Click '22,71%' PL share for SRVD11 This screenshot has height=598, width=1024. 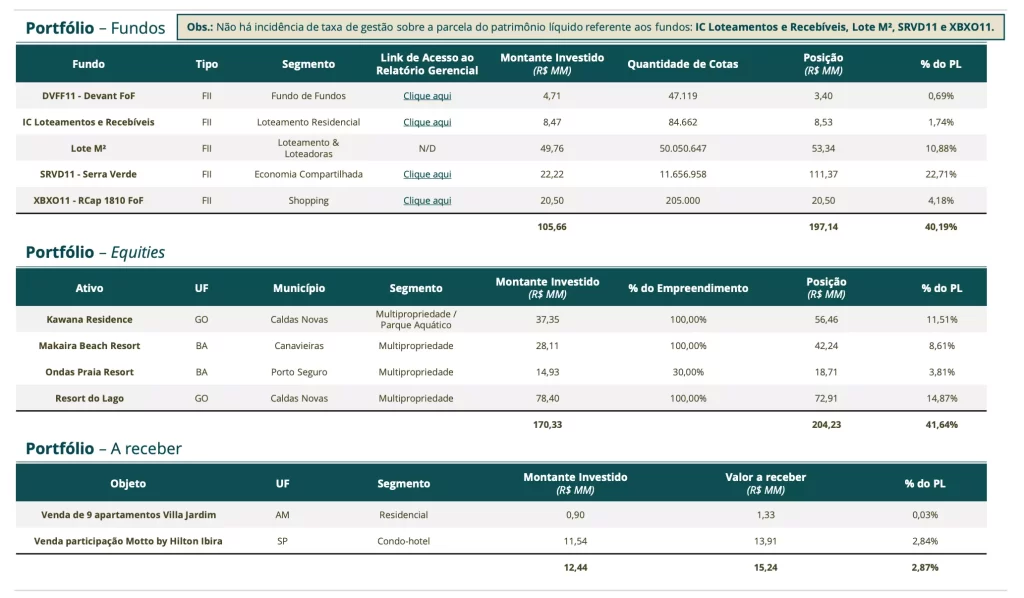tap(941, 174)
